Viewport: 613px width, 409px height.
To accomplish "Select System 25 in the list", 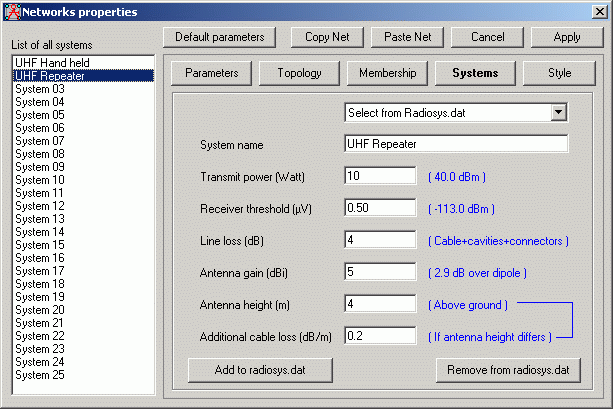I will click(x=40, y=375).
